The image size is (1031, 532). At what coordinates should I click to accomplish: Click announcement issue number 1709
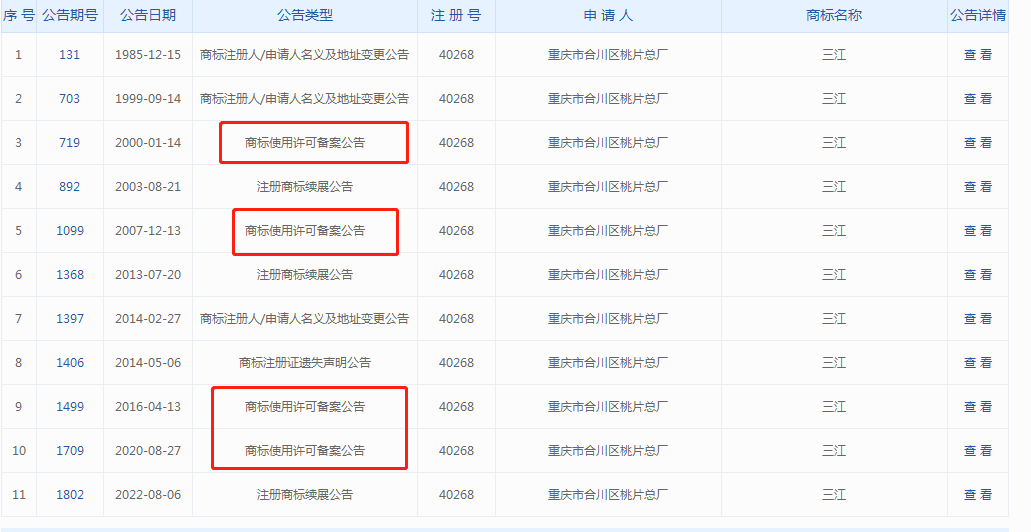point(70,450)
